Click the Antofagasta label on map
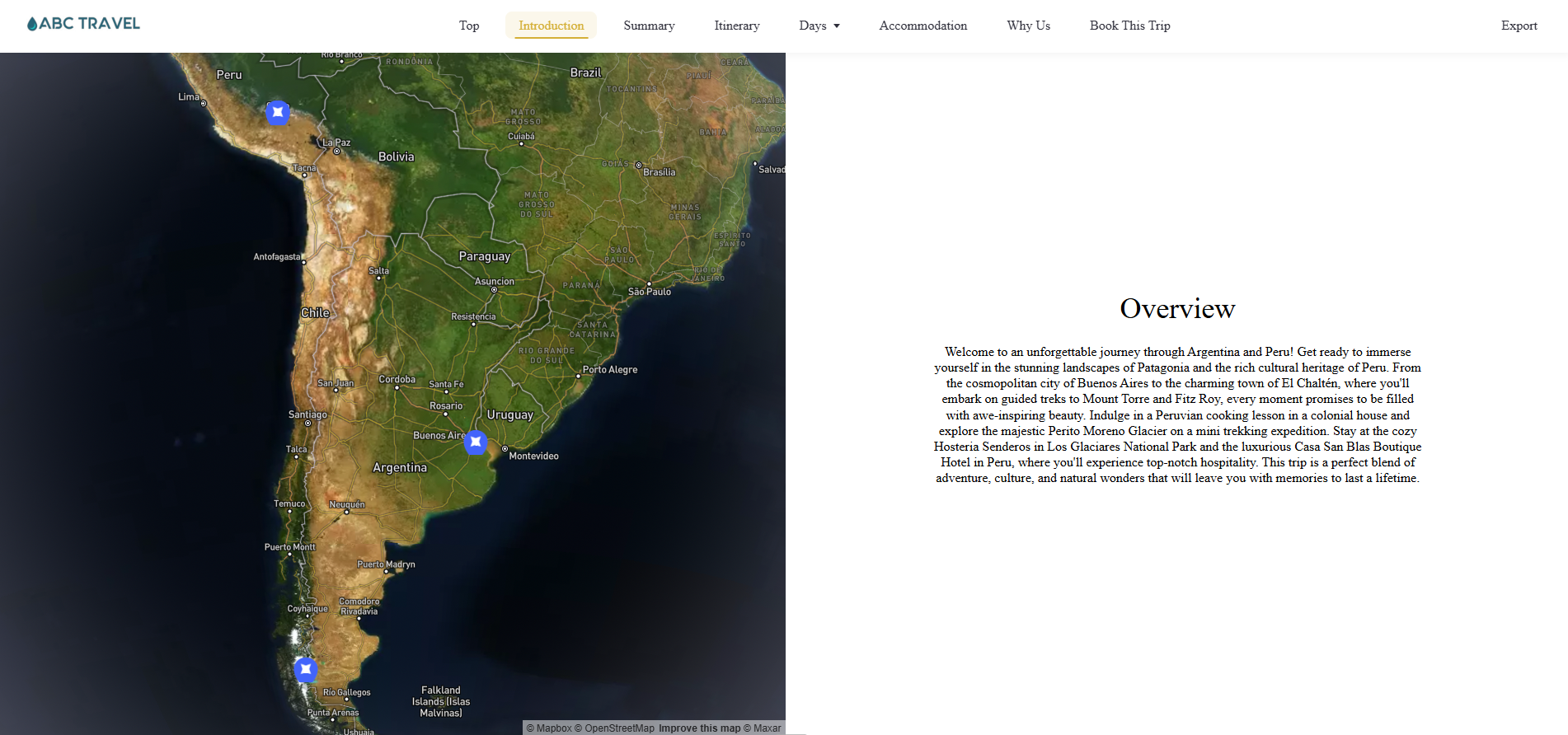Screen dimensions: 1568x735 click(x=277, y=257)
